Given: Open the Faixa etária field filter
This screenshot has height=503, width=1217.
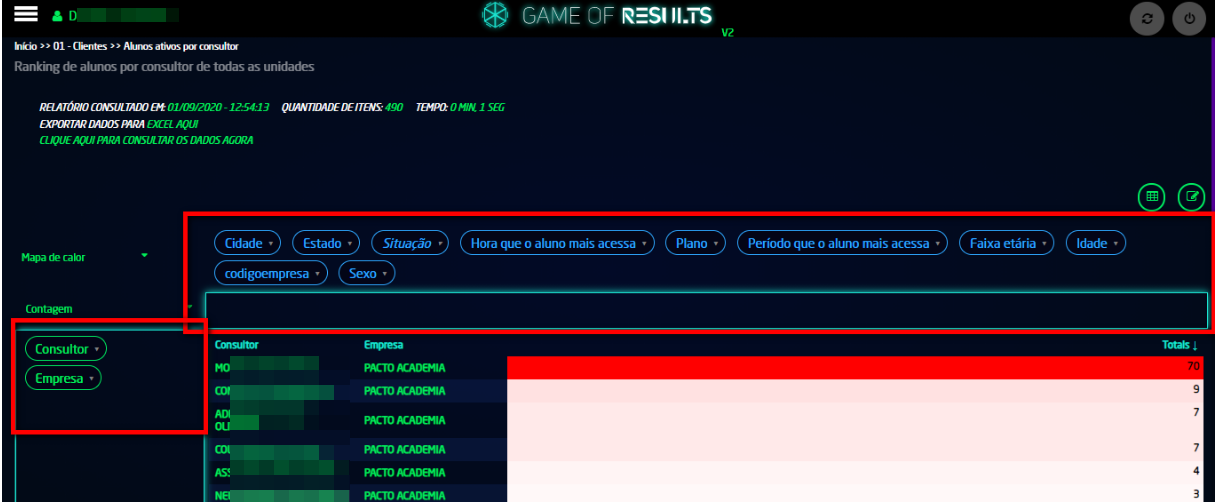Looking at the screenshot, I should click(1006, 243).
